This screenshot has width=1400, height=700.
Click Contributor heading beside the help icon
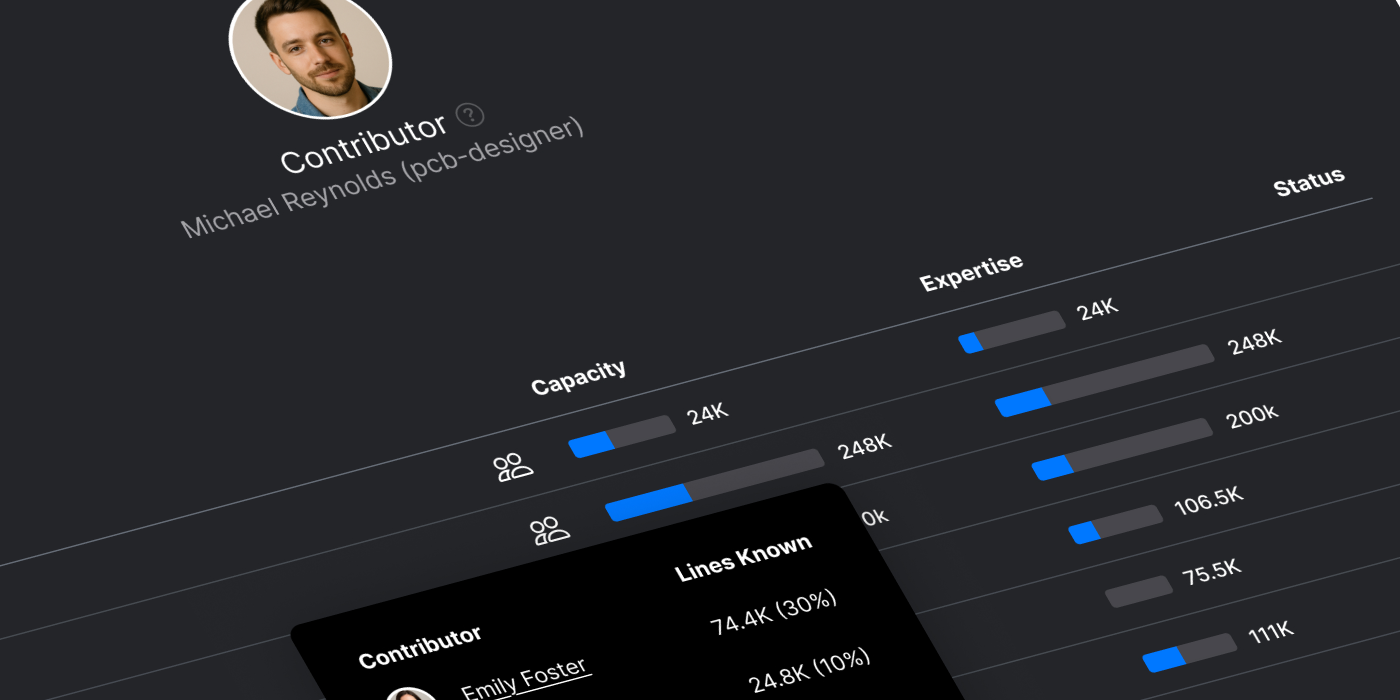coord(363,144)
